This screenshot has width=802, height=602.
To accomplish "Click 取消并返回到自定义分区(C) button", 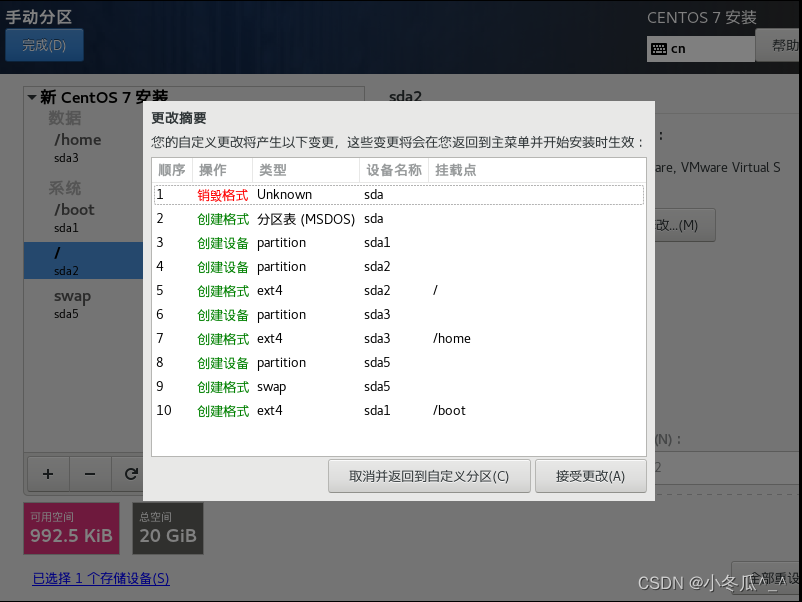I will (429, 476).
